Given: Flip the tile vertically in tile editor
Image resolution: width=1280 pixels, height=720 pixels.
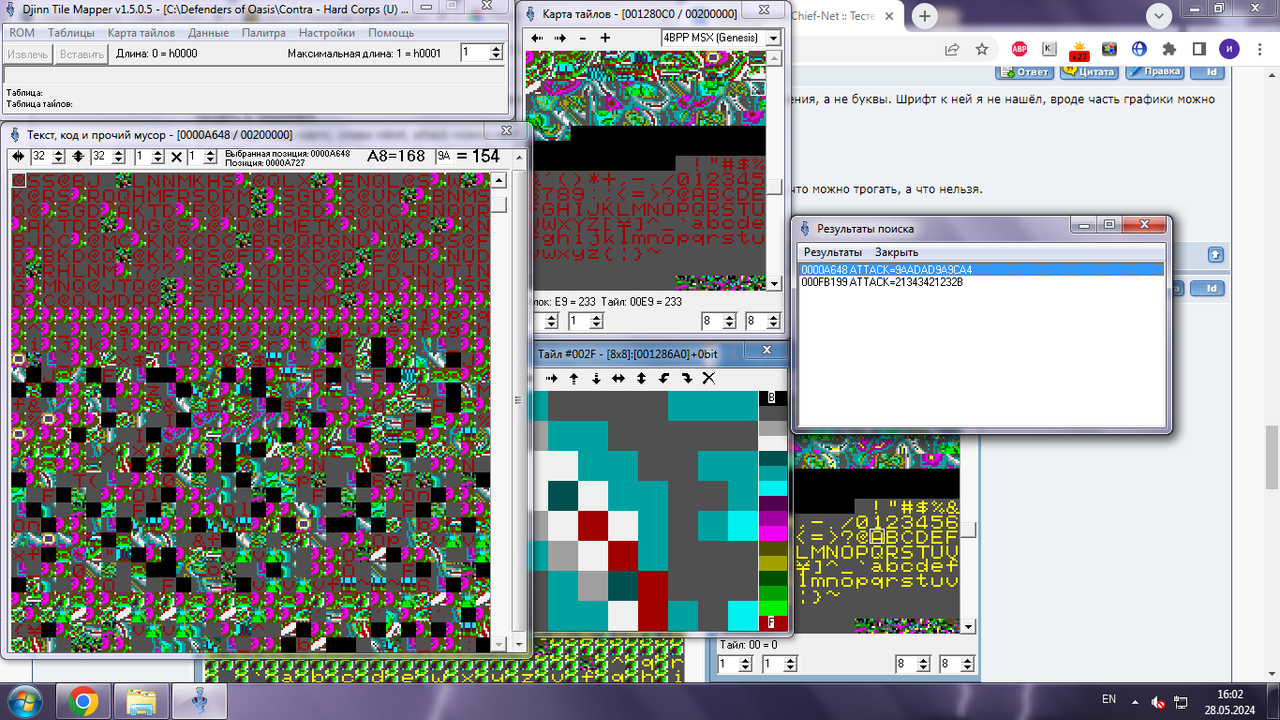Looking at the screenshot, I should pos(641,379).
